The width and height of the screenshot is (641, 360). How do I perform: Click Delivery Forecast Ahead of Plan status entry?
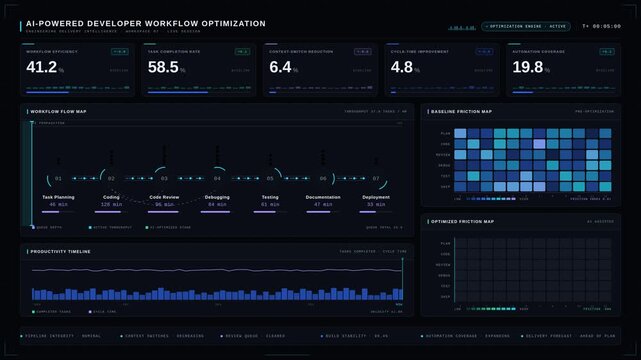(x=568, y=336)
